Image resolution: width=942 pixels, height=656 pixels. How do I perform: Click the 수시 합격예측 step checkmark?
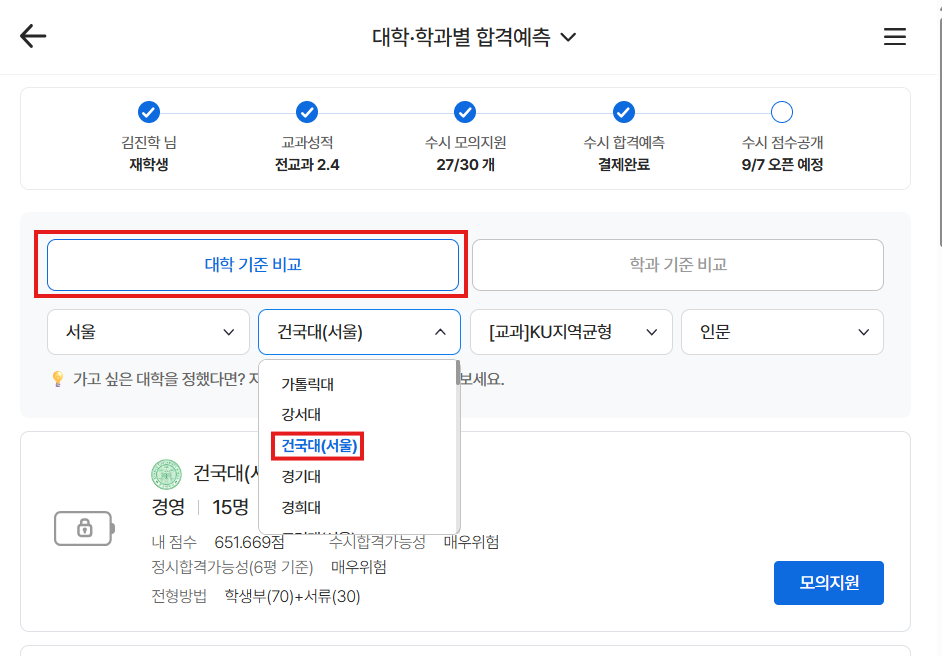click(x=624, y=112)
